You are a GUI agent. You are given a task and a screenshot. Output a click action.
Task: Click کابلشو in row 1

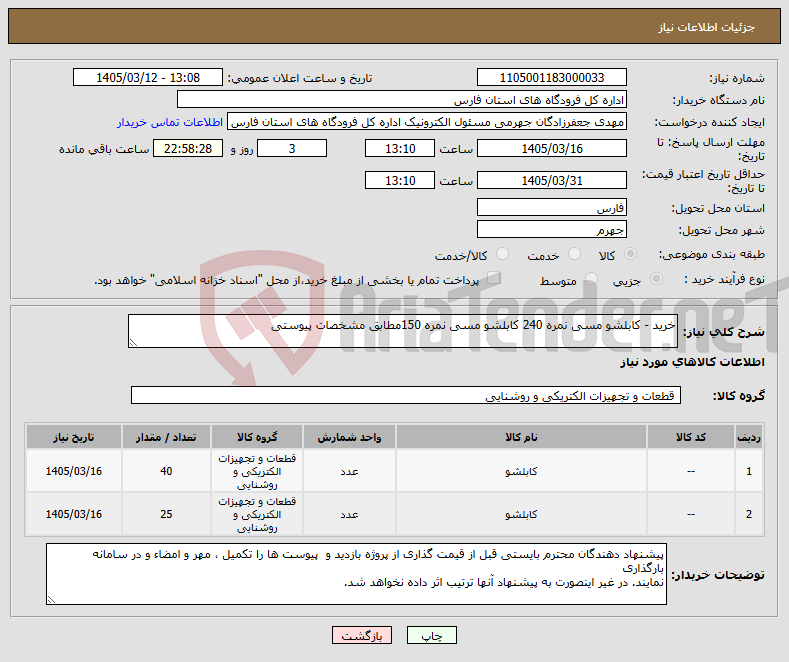point(521,471)
